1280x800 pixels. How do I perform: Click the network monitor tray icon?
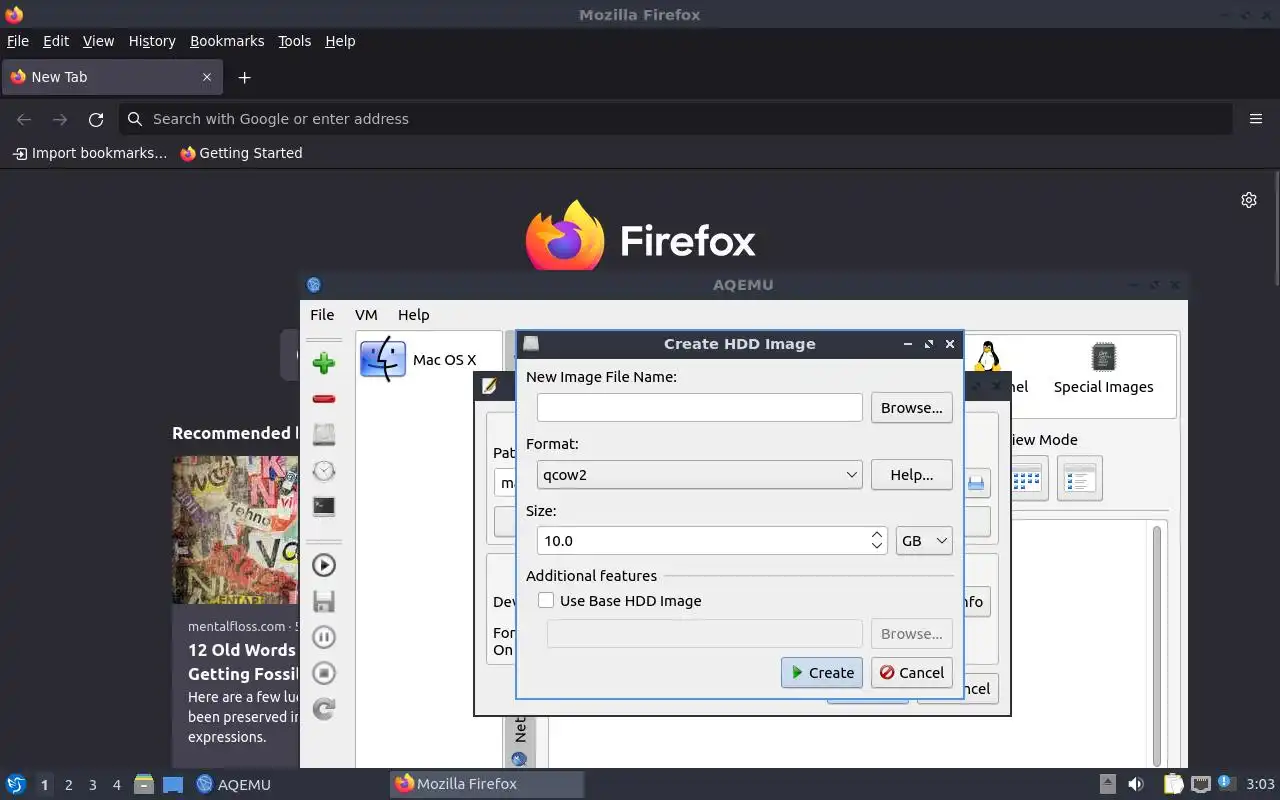coord(1201,784)
